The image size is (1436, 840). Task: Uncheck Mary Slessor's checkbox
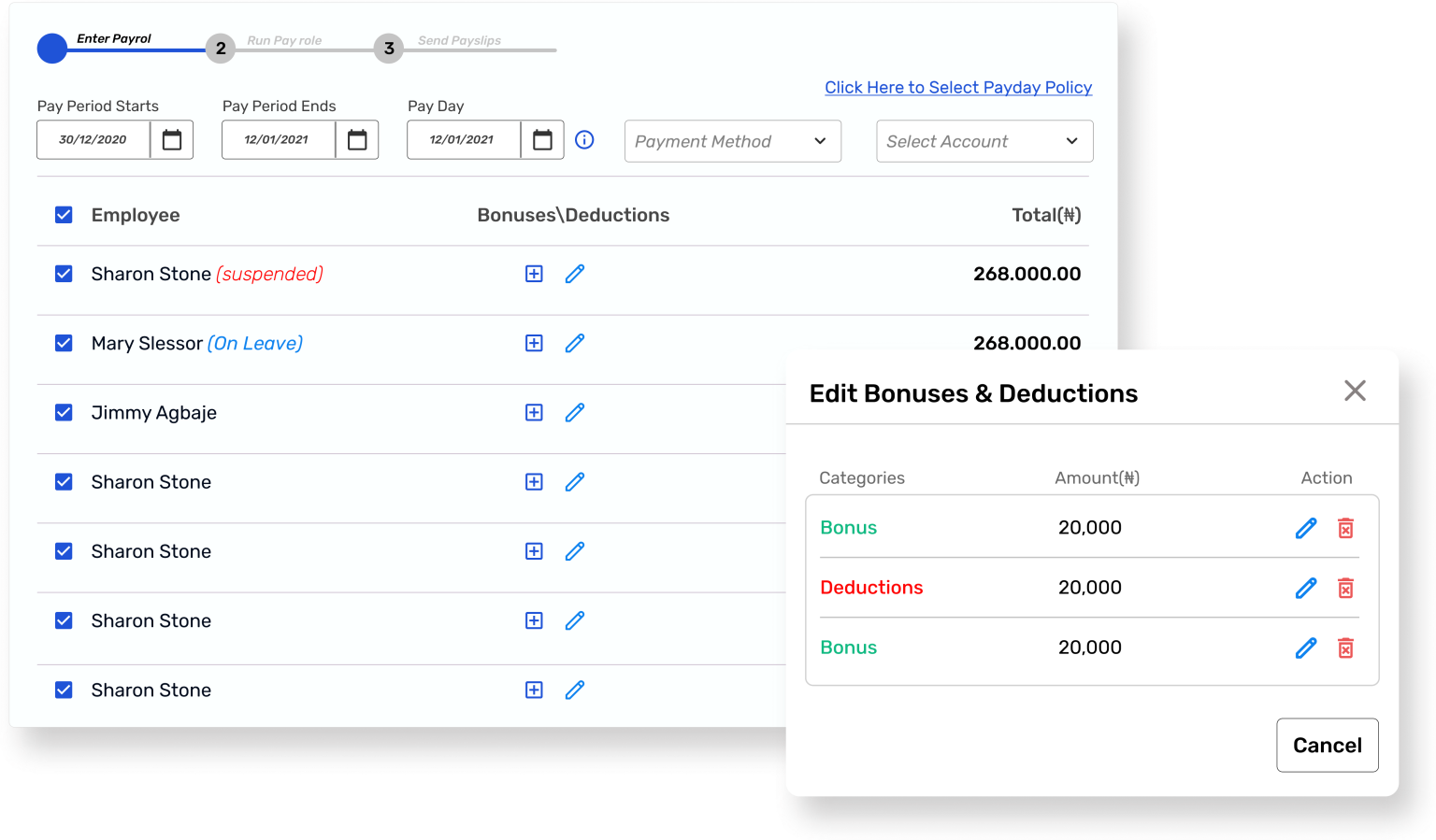point(64,343)
